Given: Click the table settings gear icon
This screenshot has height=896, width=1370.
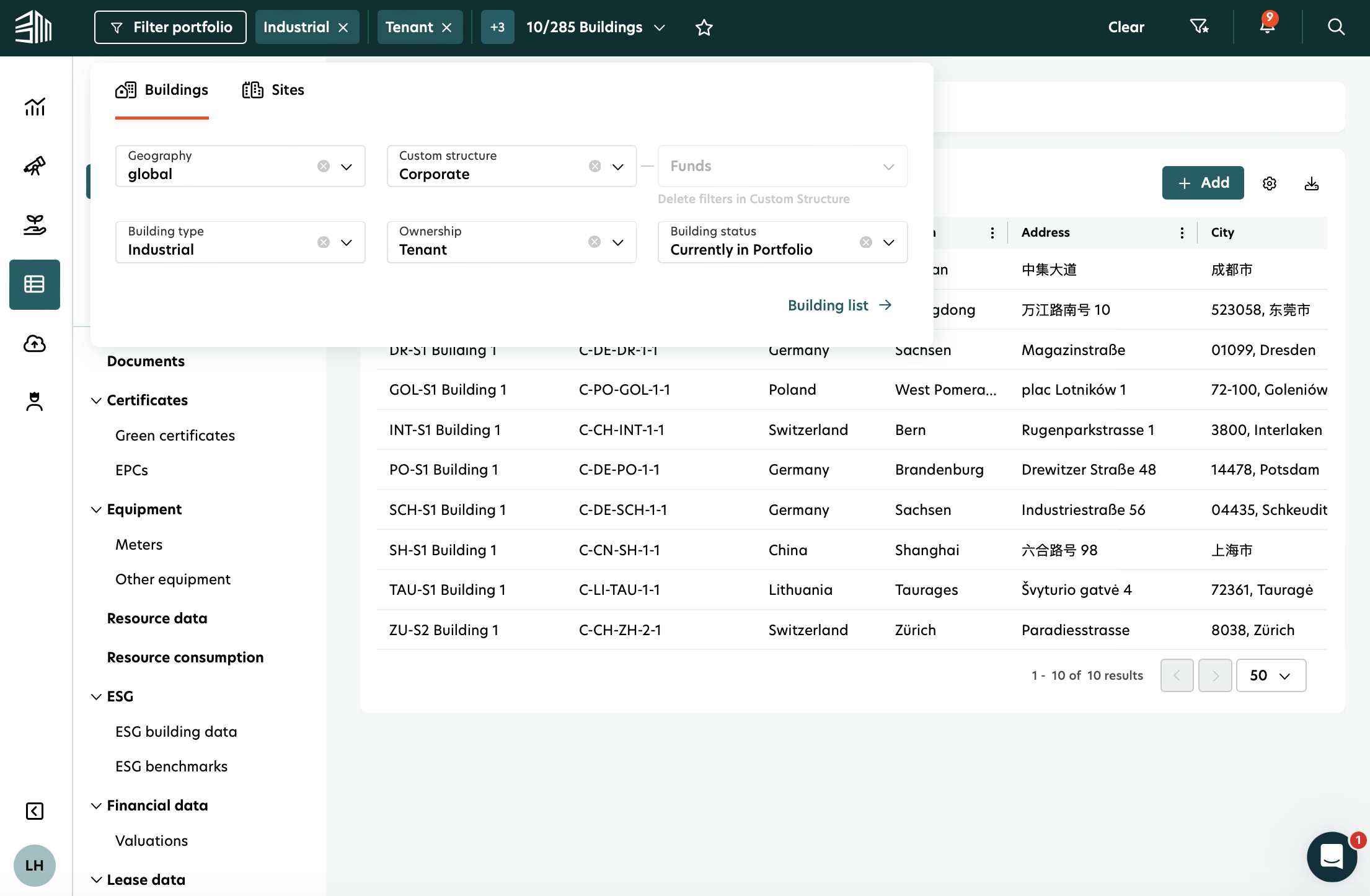Looking at the screenshot, I should coord(1269,183).
